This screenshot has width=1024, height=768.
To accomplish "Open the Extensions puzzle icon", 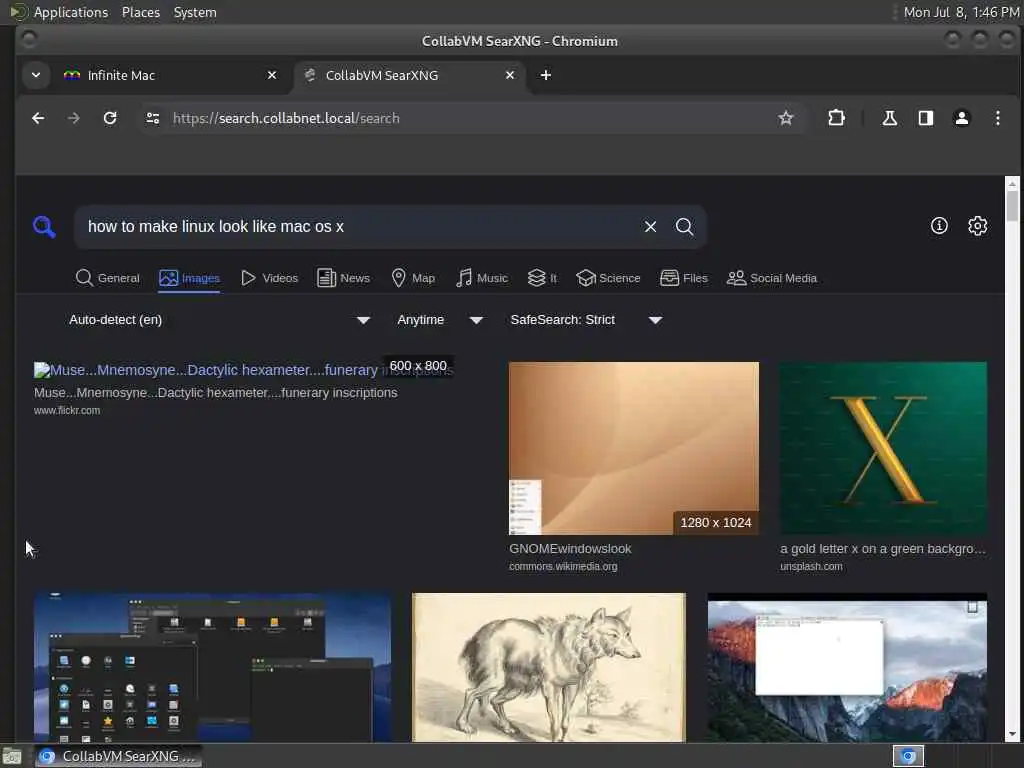I will (x=836, y=118).
